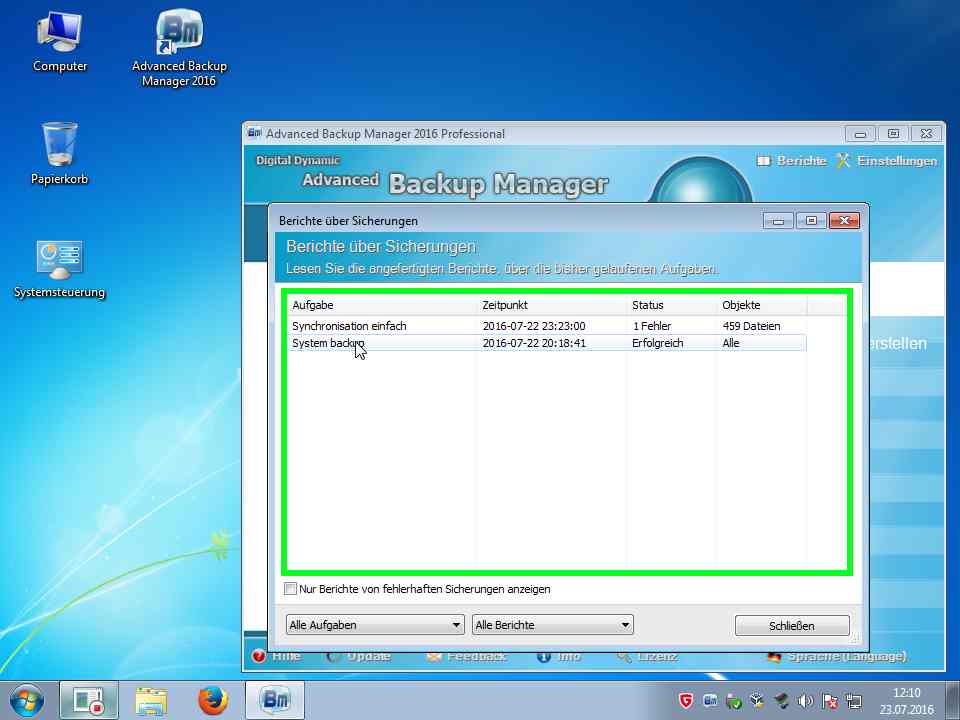Minimize the 'Berichte über Sicherungen' dialog

(x=778, y=220)
